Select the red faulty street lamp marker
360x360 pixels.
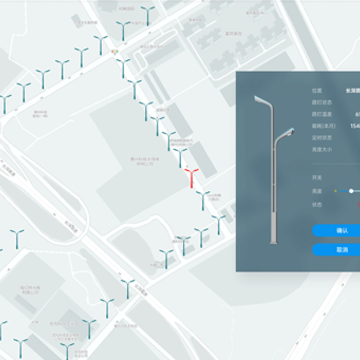point(192,178)
